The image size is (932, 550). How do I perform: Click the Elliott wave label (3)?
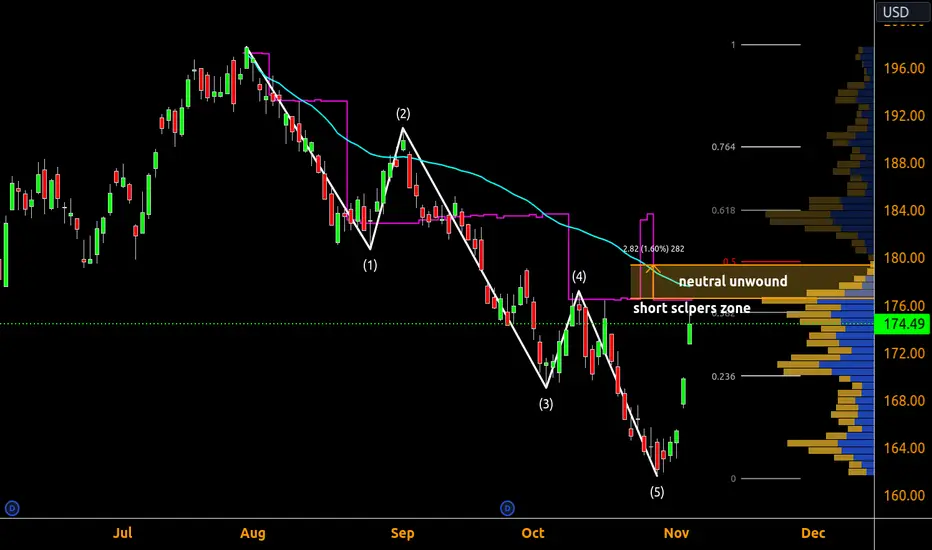pos(546,404)
